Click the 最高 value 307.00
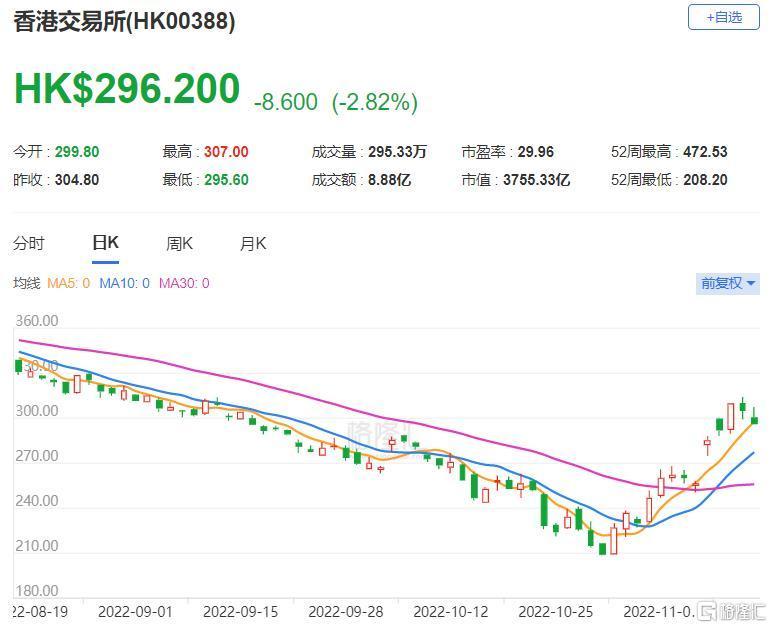 (x=226, y=152)
